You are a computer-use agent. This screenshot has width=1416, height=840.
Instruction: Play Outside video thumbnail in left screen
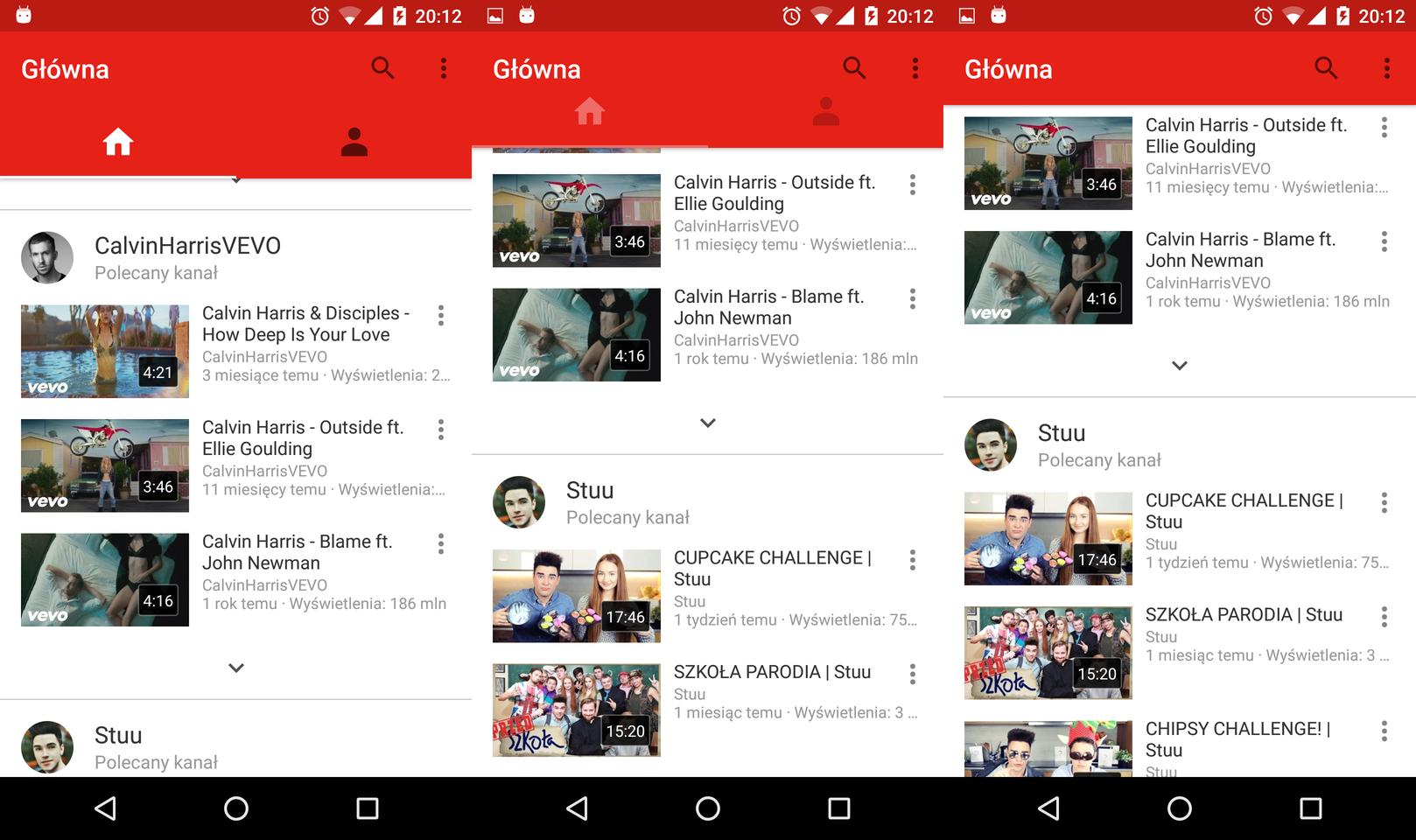click(x=105, y=465)
